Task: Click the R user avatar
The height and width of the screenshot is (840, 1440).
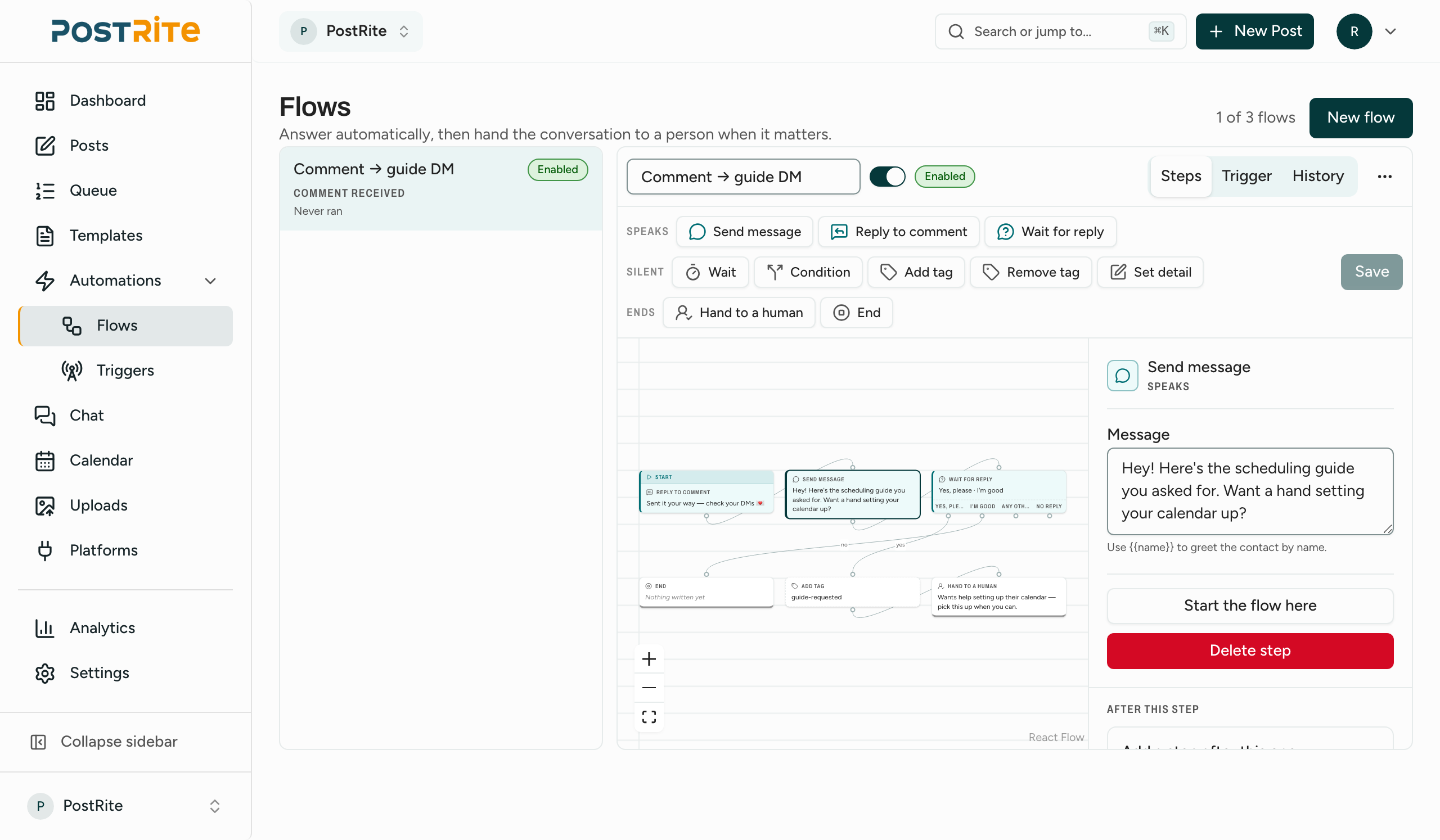Action: coord(1354,31)
